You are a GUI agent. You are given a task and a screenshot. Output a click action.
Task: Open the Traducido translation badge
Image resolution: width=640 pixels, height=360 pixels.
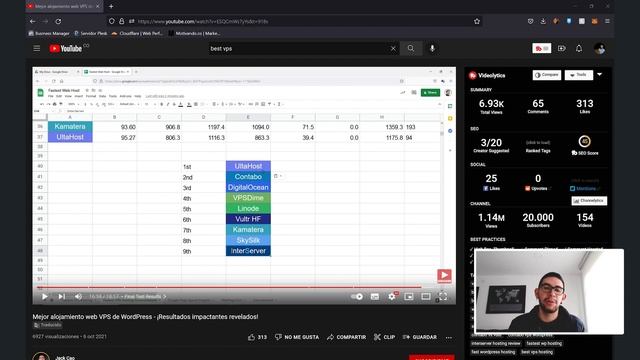coord(47,325)
